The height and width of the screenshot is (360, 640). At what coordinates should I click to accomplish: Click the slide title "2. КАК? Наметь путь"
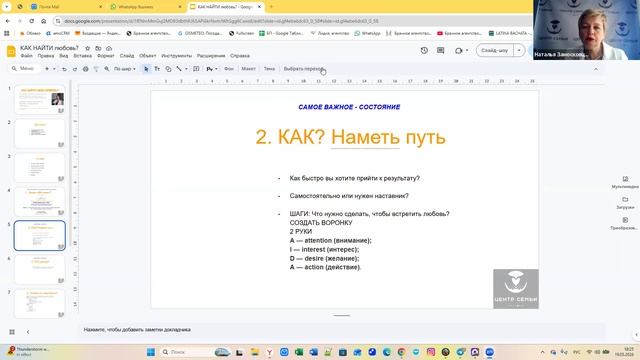350,137
